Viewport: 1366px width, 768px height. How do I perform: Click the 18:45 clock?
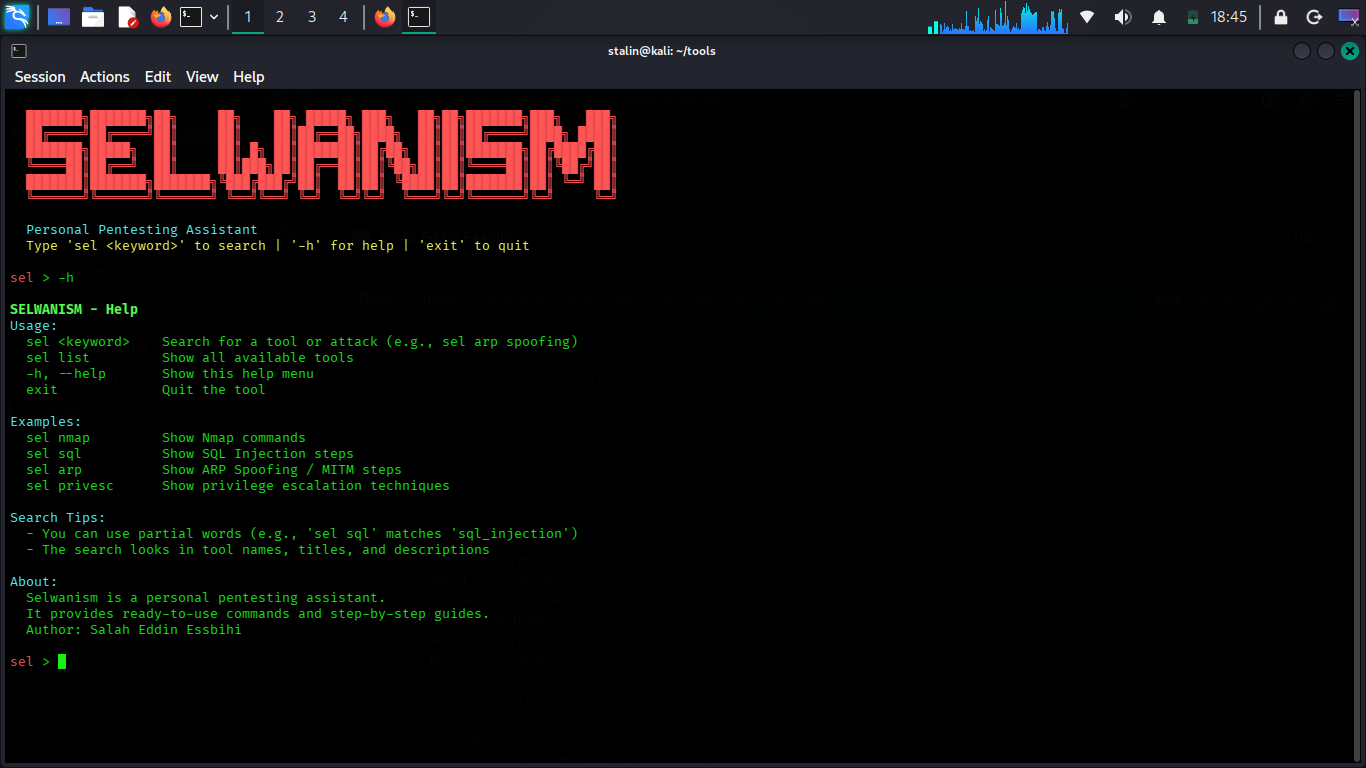[1229, 17]
